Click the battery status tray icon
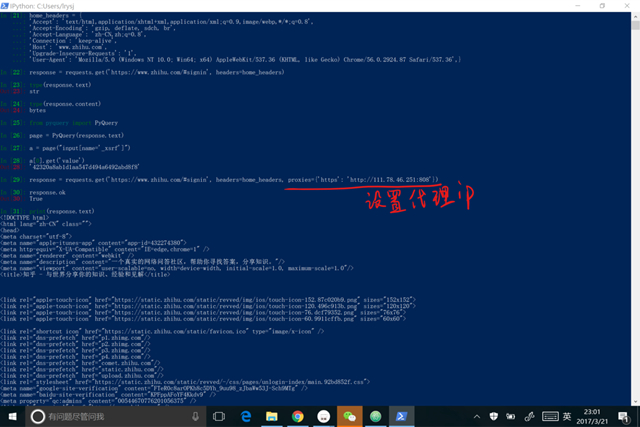 (511, 416)
